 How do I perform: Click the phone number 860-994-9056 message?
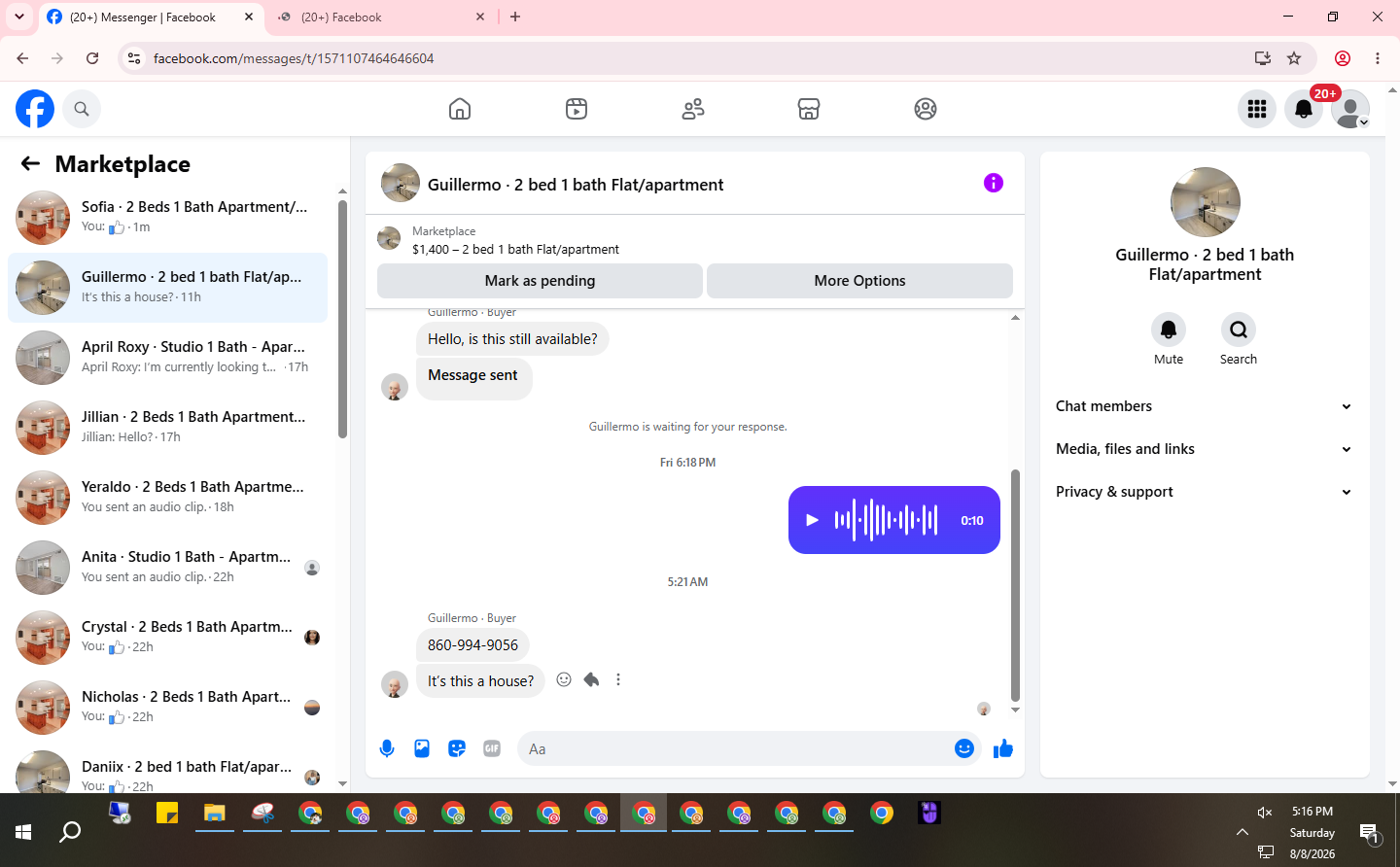pyautogui.click(x=472, y=645)
